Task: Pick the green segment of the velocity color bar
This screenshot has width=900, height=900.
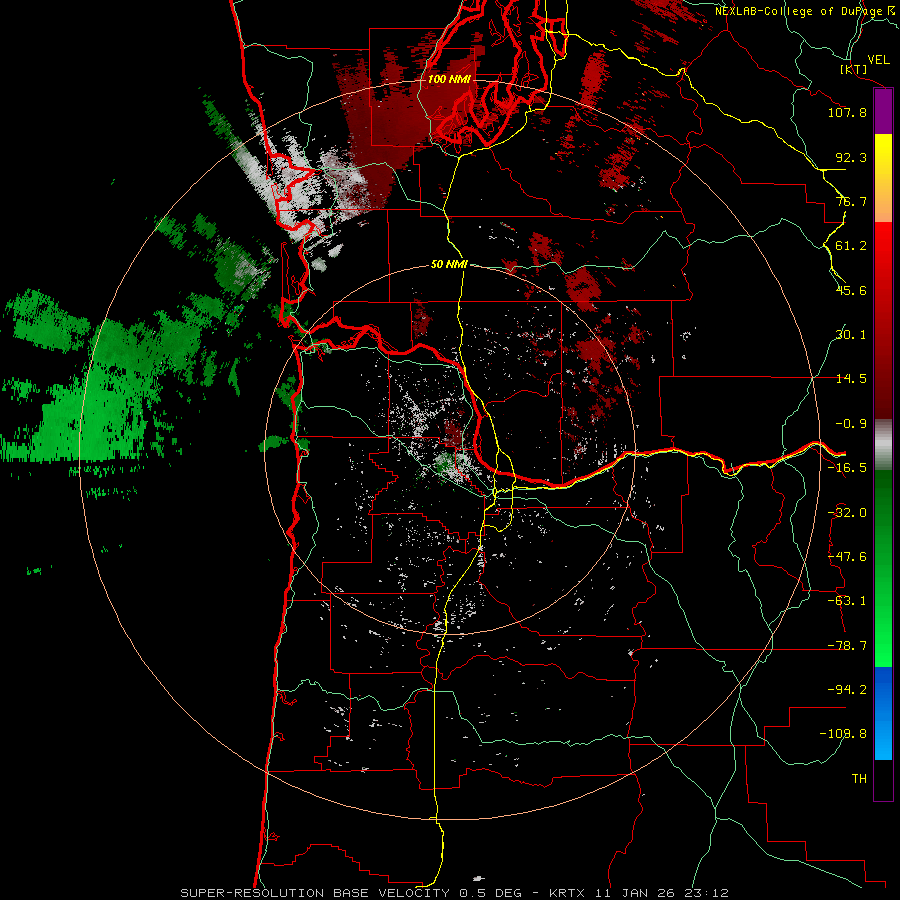Action: click(x=883, y=568)
